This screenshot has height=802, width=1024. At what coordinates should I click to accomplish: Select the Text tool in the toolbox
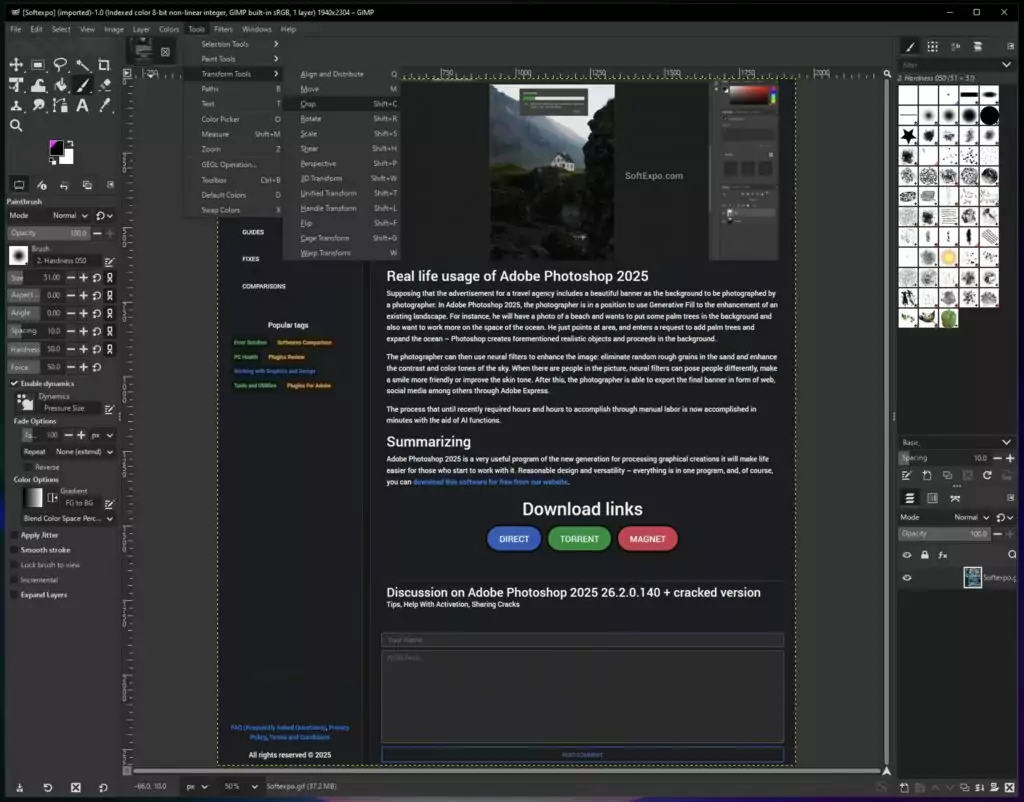pyautogui.click(x=82, y=106)
